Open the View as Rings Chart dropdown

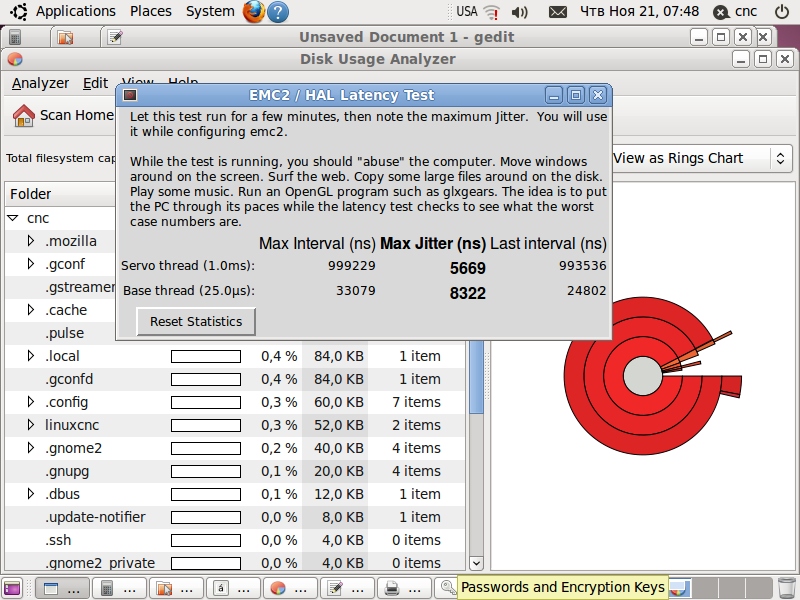coord(702,158)
